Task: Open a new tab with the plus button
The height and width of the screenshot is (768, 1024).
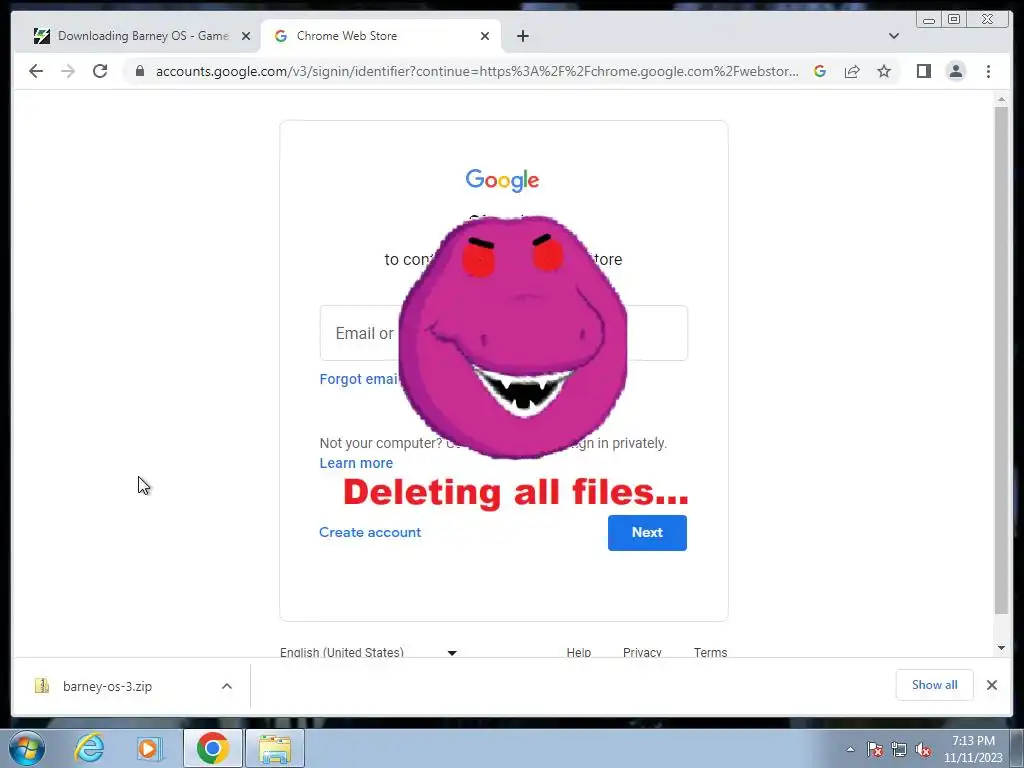Action: (522, 36)
